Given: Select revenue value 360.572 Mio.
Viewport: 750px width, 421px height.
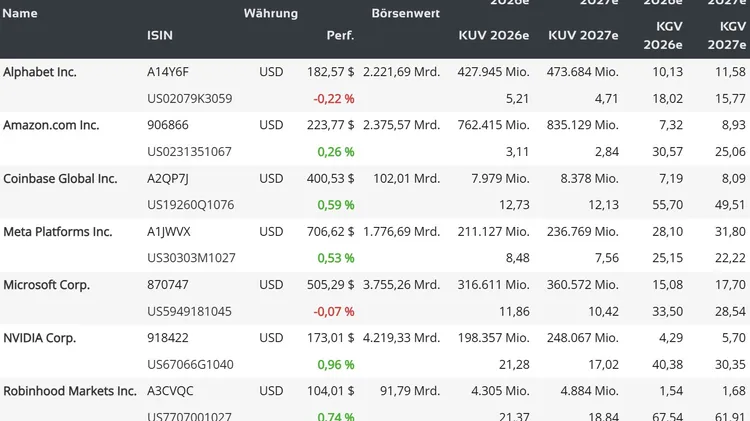Looking at the screenshot, I should click(583, 285).
